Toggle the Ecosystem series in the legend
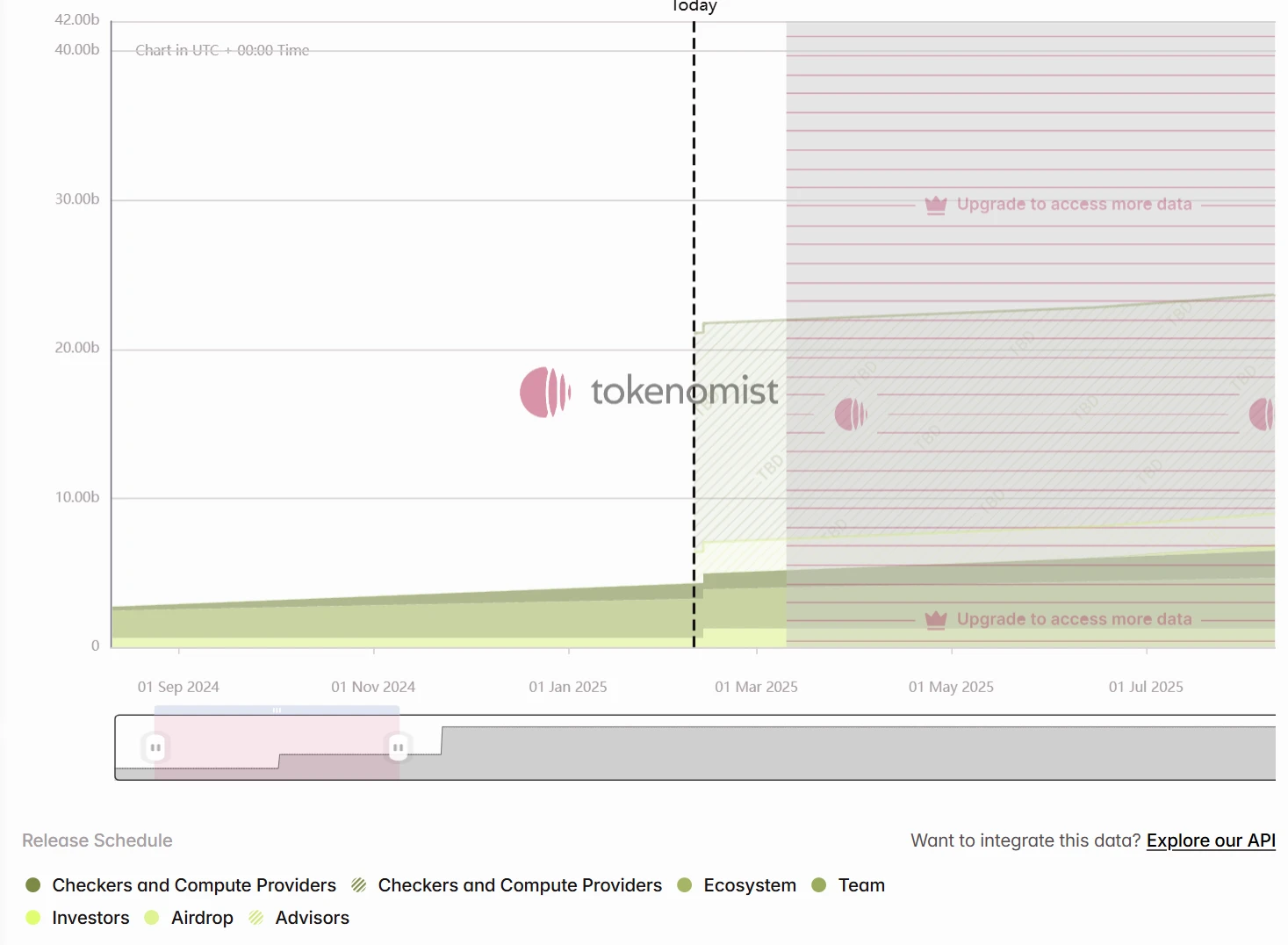The image size is (1288, 945). (x=749, y=885)
